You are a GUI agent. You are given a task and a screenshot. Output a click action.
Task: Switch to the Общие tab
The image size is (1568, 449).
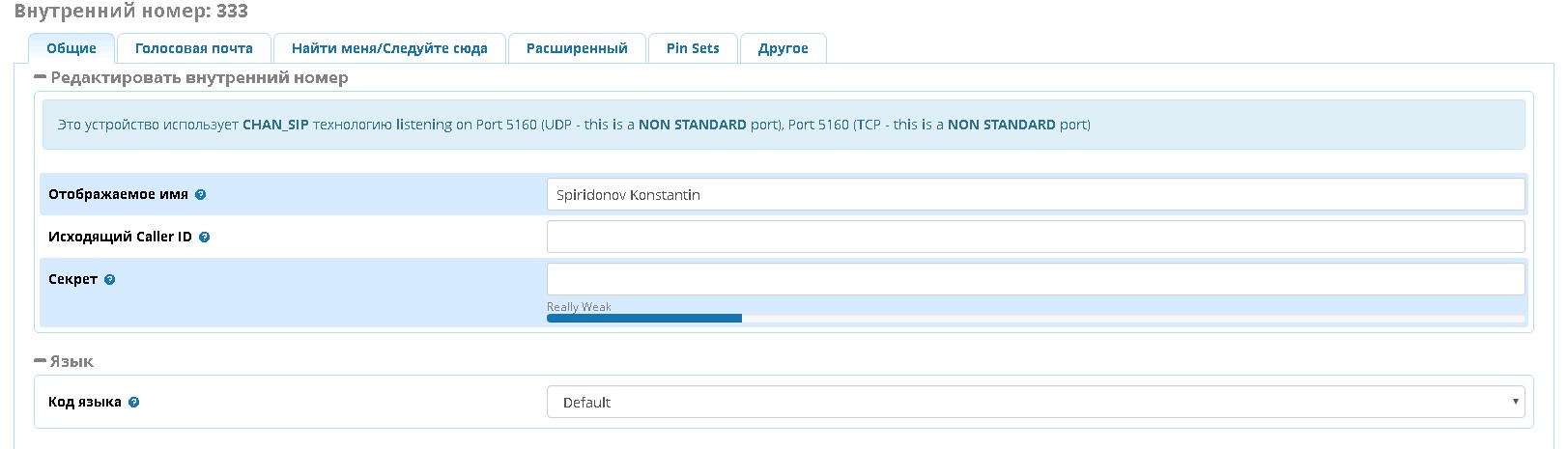(x=71, y=48)
